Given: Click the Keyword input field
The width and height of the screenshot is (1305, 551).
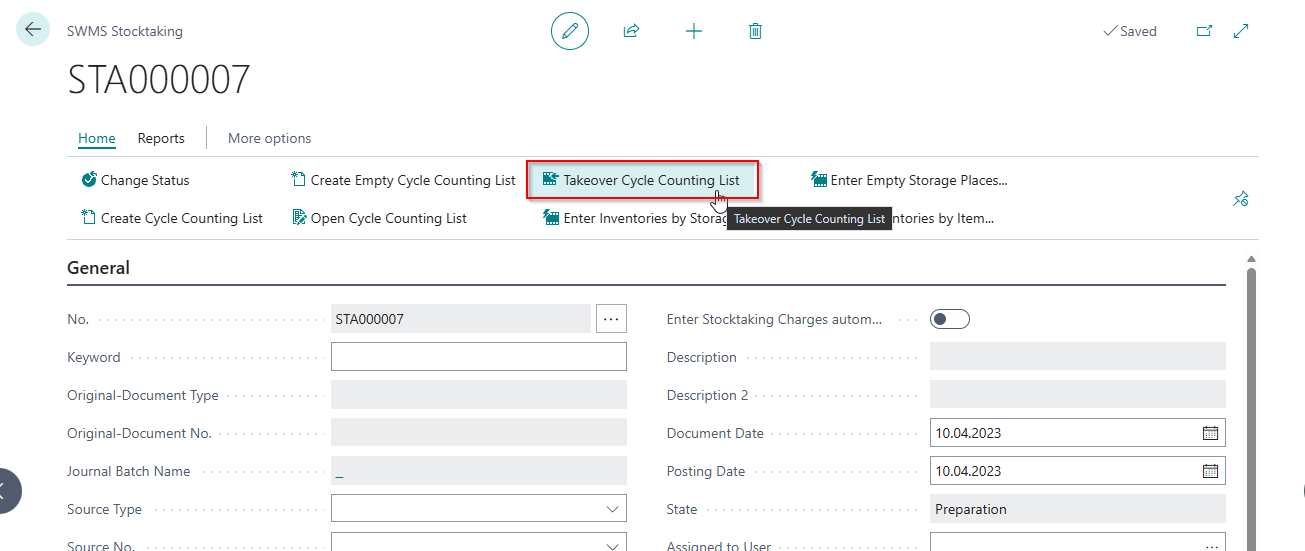Looking at the screenshot, I should pyautogui.click(x=479, y=357).
